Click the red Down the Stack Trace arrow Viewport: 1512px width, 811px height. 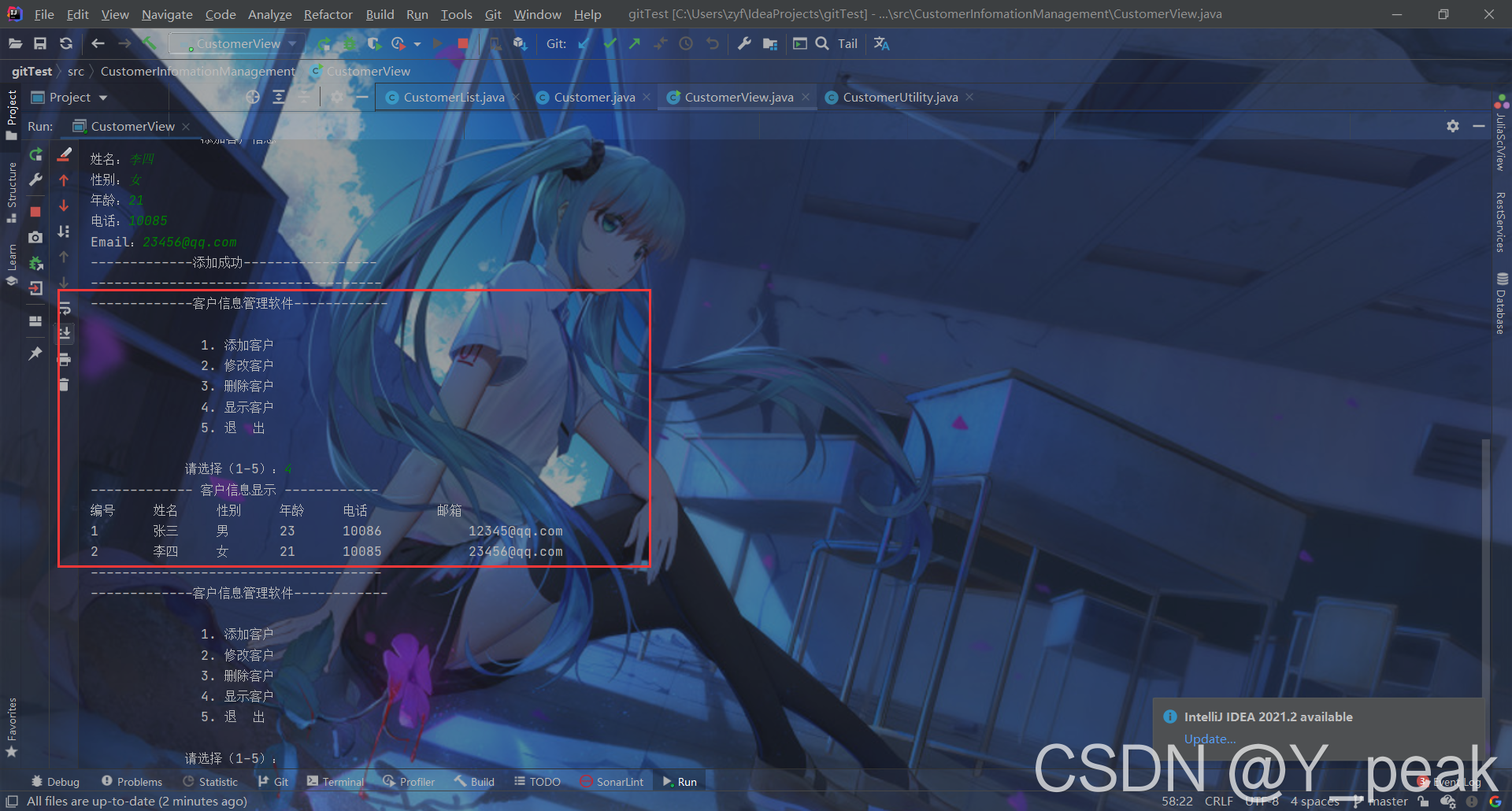click(64, 206)
